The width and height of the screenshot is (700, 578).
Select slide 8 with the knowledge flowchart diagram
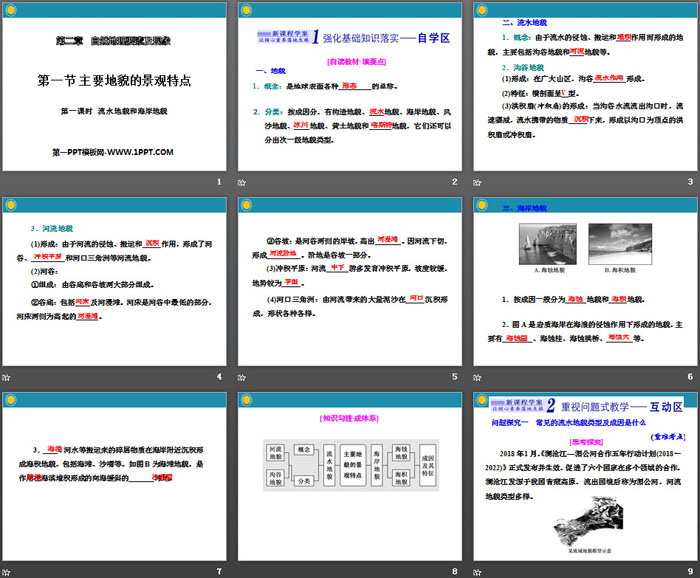pyautogui.click(x=349, y=475)
